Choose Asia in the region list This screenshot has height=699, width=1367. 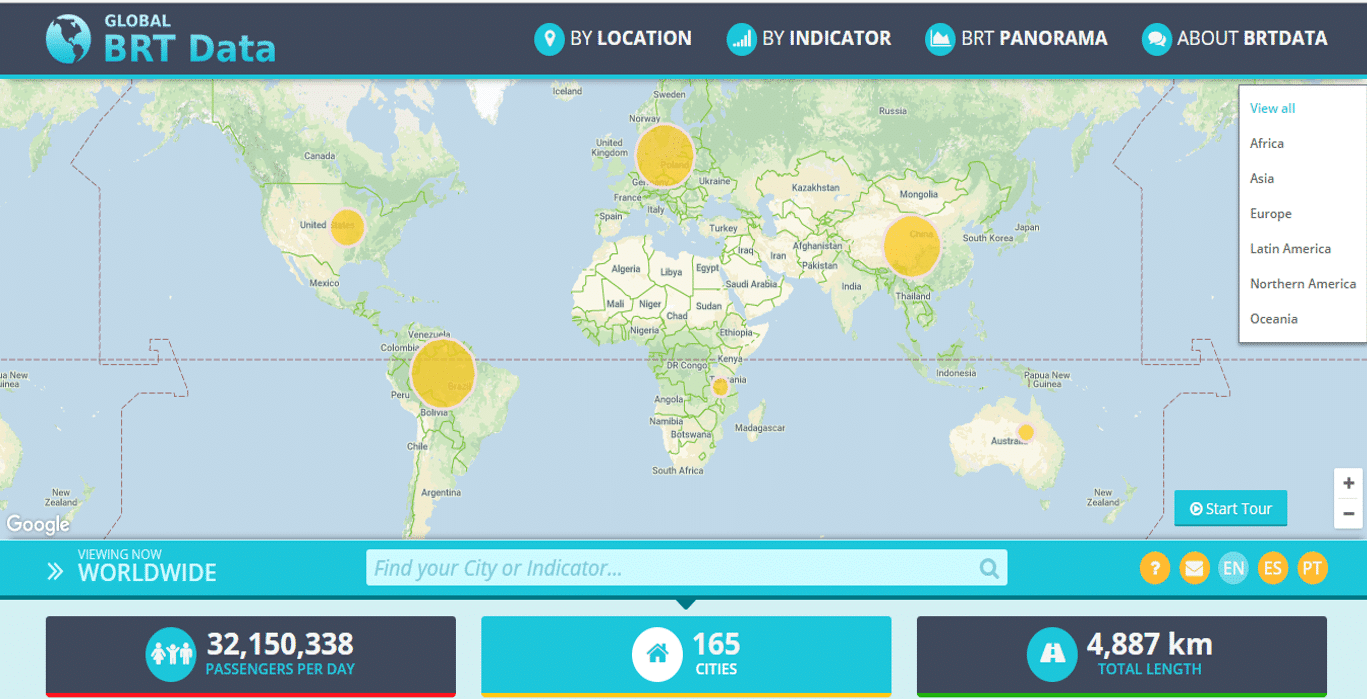pos(1262,179)
